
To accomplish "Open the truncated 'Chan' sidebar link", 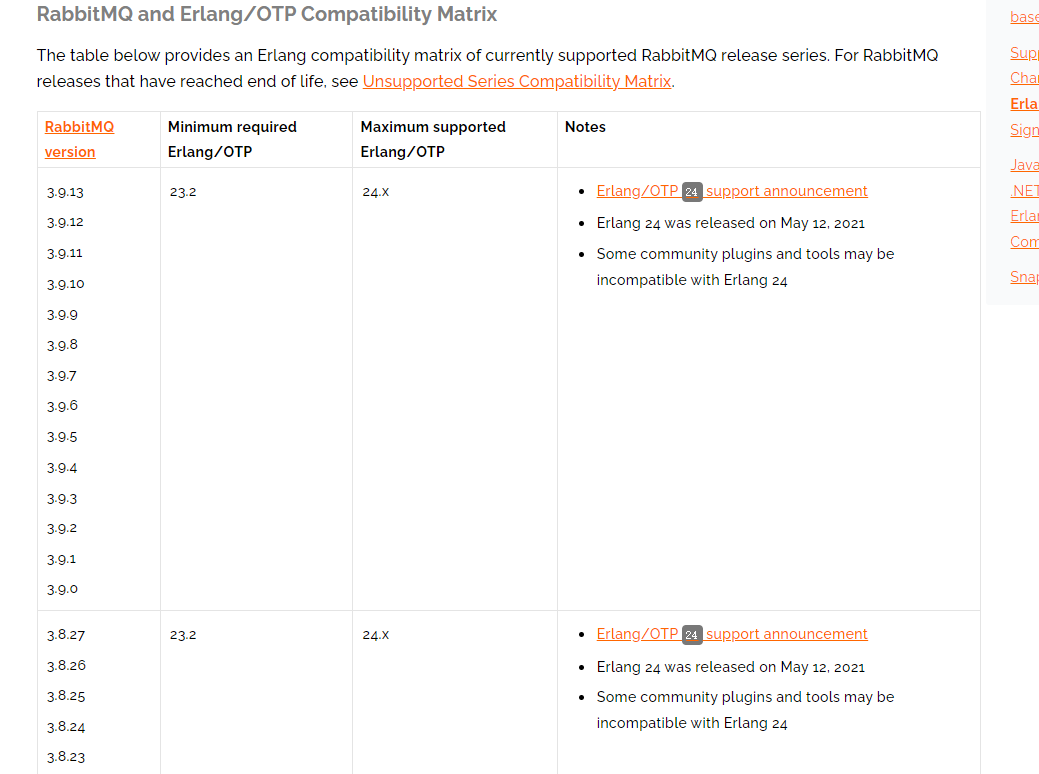I will click(x=1024, y=78).
